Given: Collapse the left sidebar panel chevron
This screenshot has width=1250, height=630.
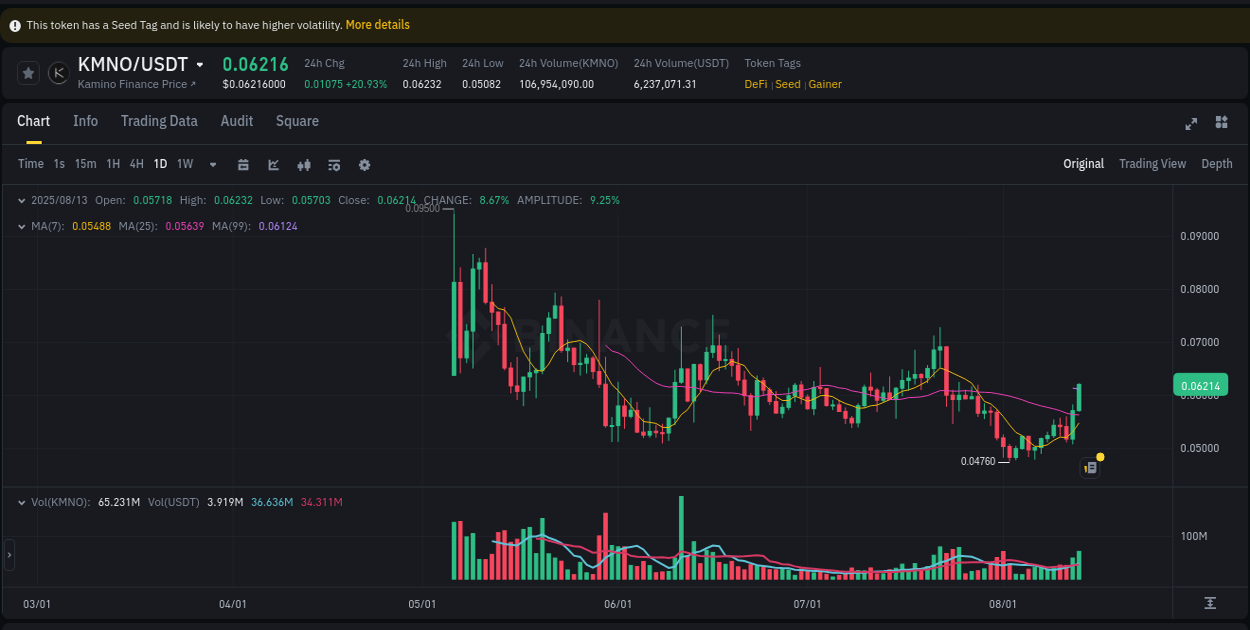Looking at the screenshot, I should [x=9, y=554].
